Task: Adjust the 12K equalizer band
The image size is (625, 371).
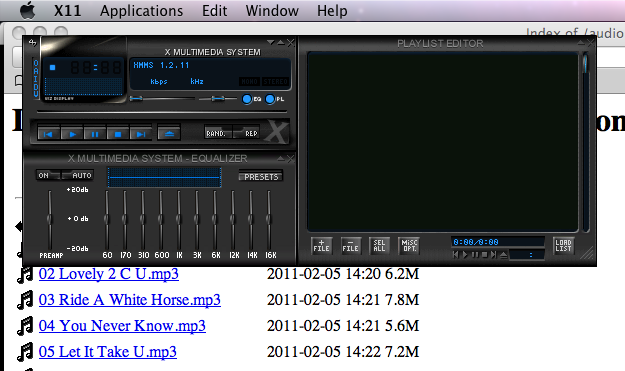Action: point(233,219)
